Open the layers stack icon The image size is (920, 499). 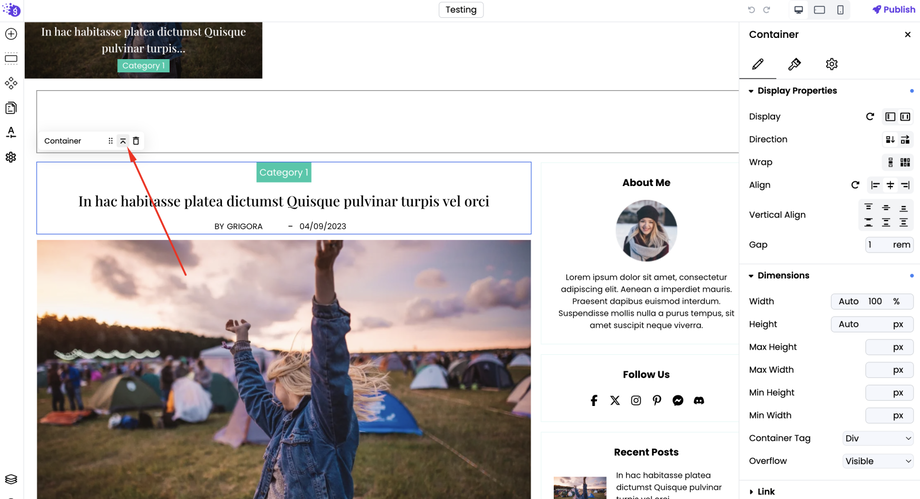(x=11, y=479)
